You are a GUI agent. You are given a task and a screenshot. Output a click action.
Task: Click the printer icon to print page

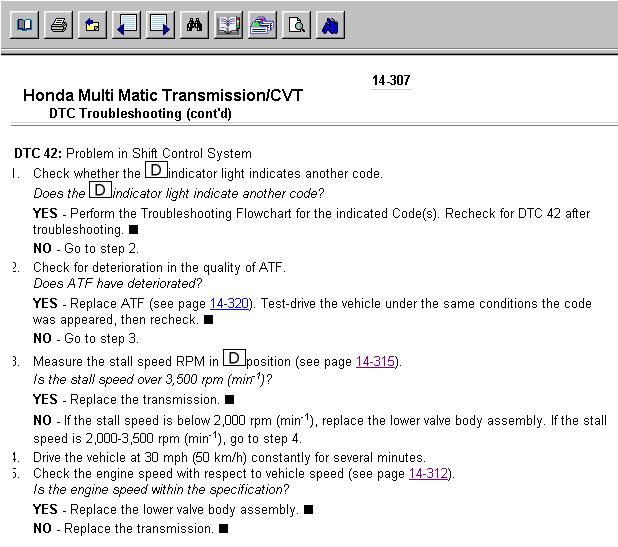click(58, 25)
